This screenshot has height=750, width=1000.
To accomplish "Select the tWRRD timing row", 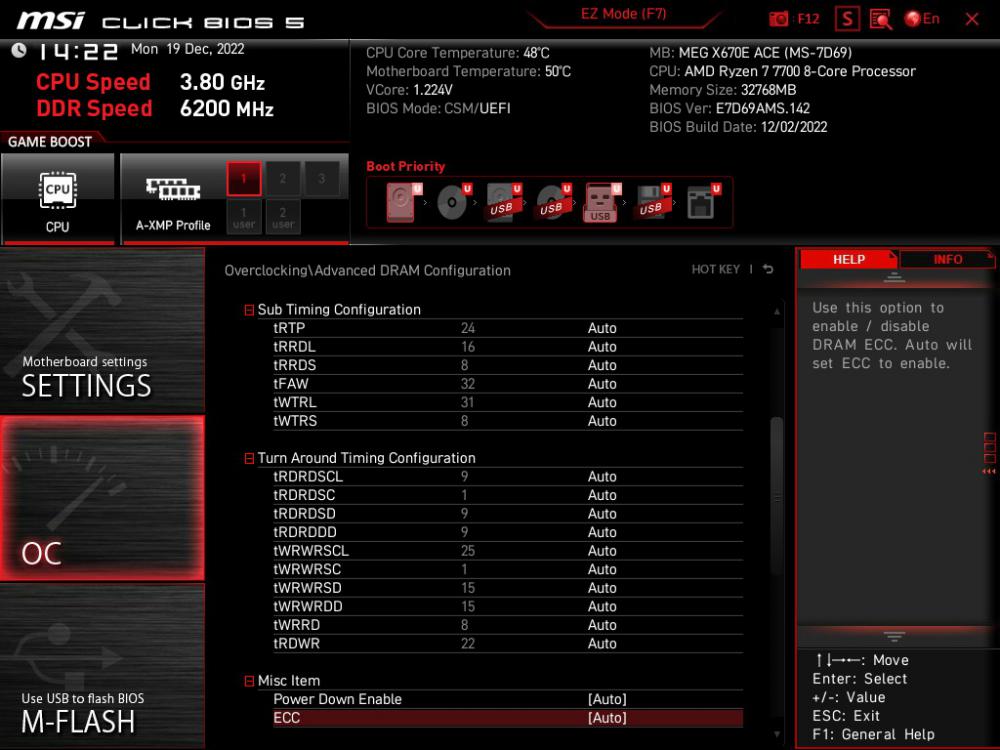I will (508, 624).
